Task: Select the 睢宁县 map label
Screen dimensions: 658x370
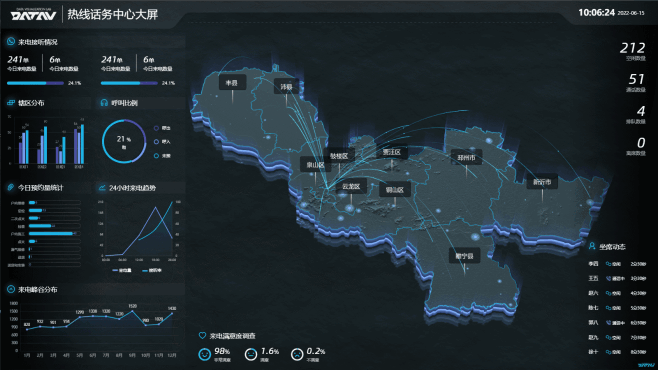Action: pyautogui.click(x=464, y=256)
